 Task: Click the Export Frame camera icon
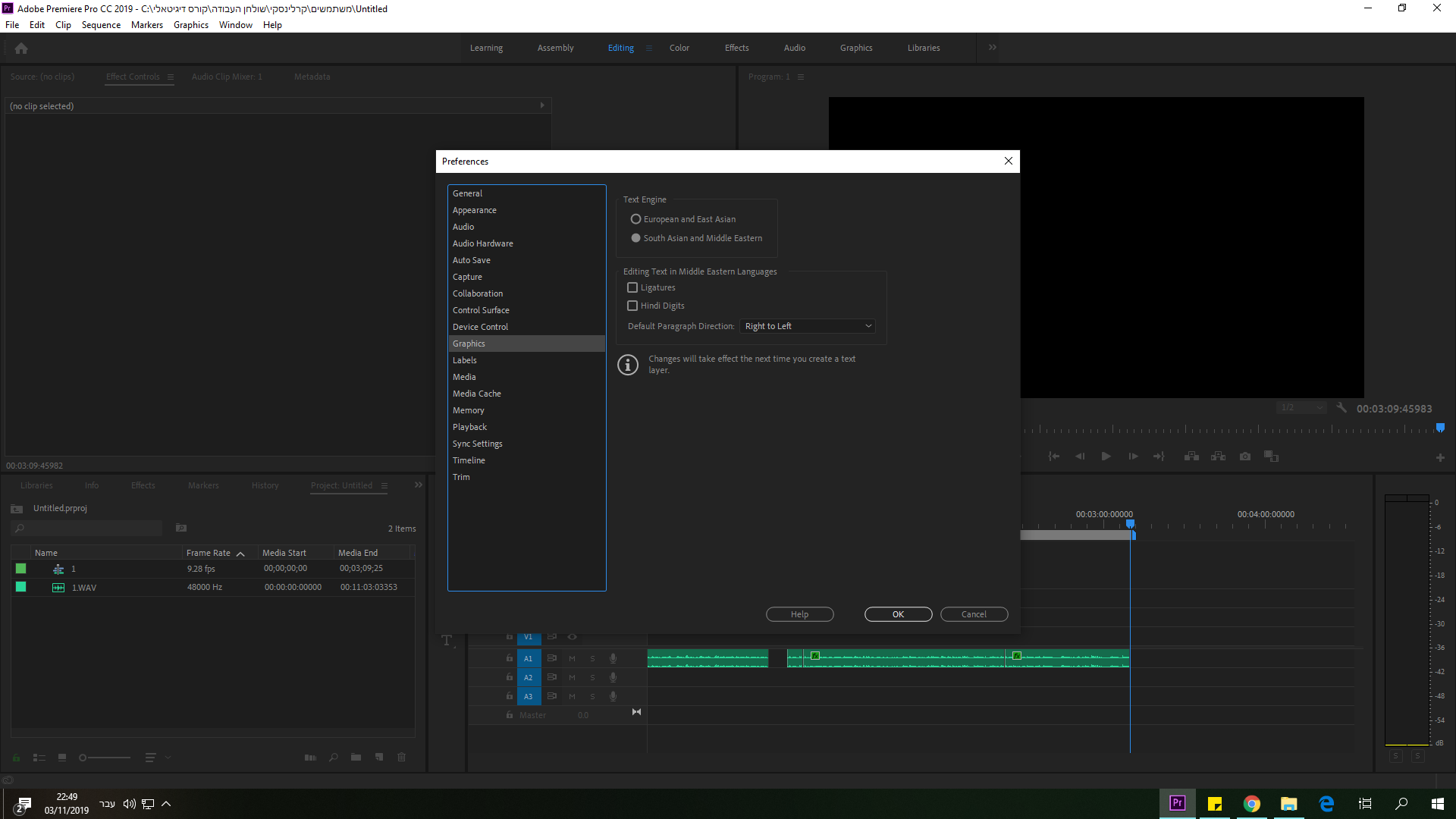pyautogui.click(x=1244, y=457)
